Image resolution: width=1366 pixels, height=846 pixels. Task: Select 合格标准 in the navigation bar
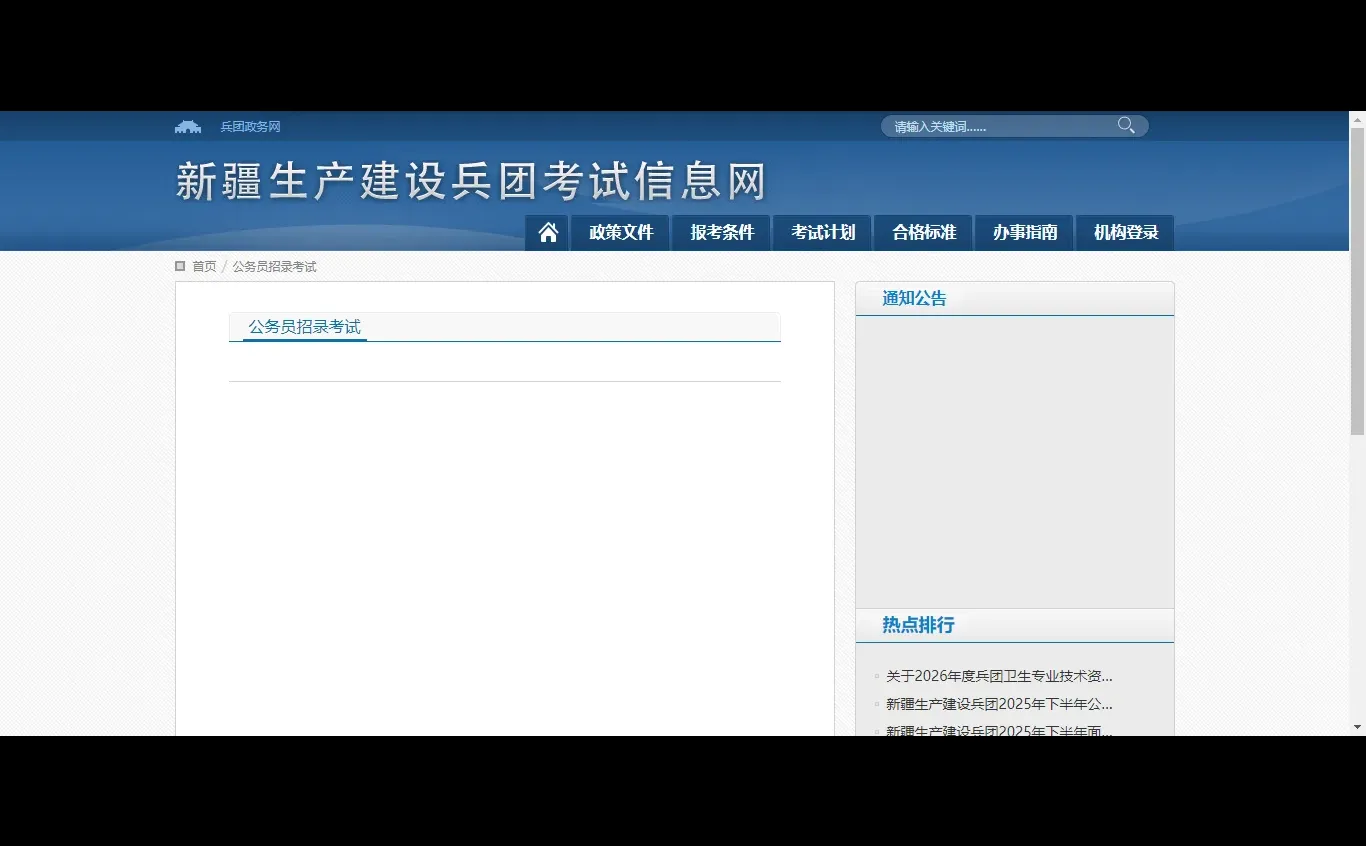pos(923,232)
